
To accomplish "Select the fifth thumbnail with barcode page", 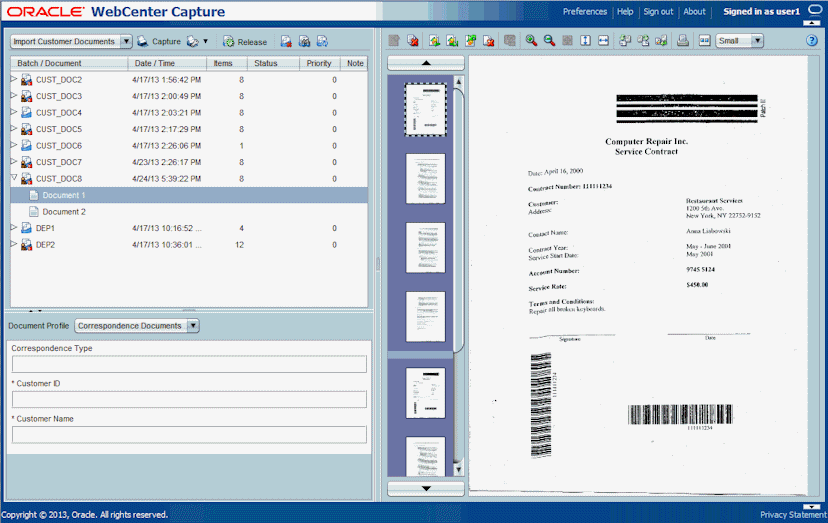I will coord(425,393).
